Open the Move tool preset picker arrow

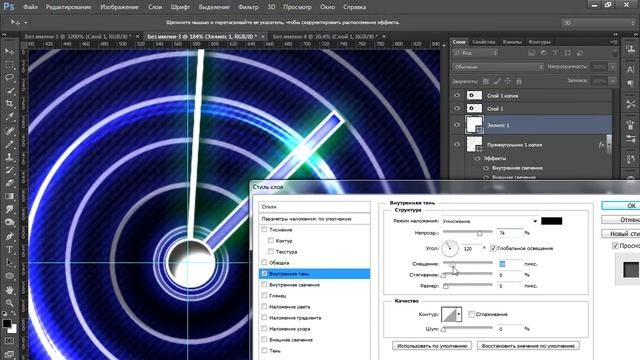point(26,23)
